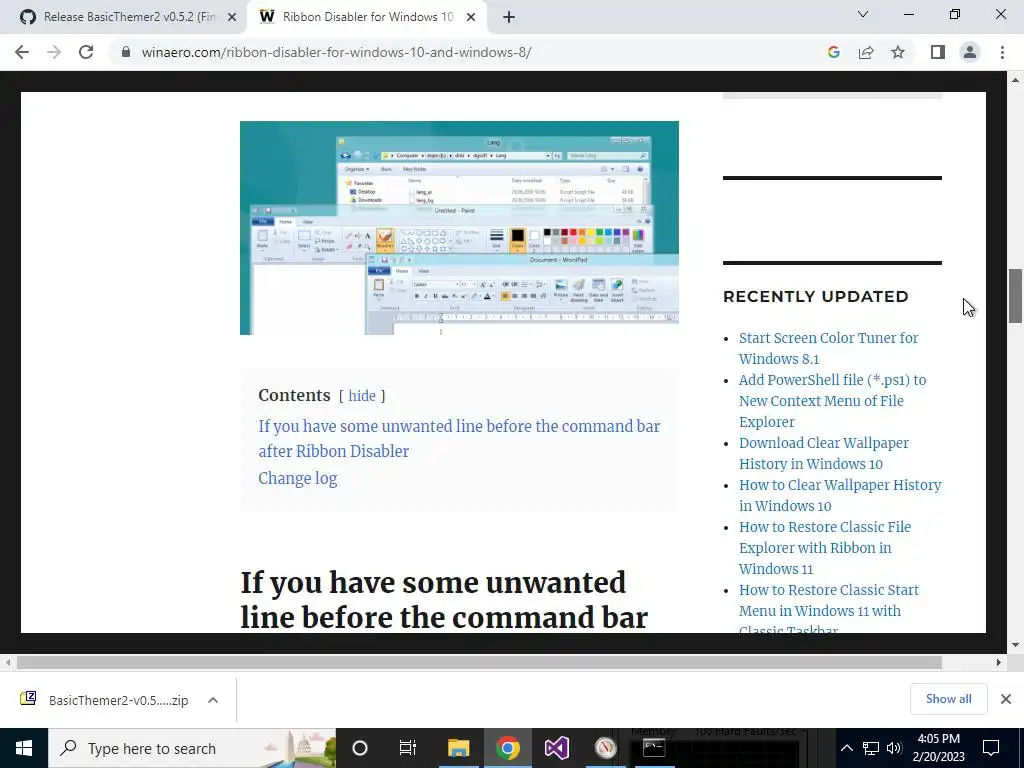The height and width of the screenshot is (768, 1024).
Task: Open Visual Studio from taskbar
Action: 556,748
